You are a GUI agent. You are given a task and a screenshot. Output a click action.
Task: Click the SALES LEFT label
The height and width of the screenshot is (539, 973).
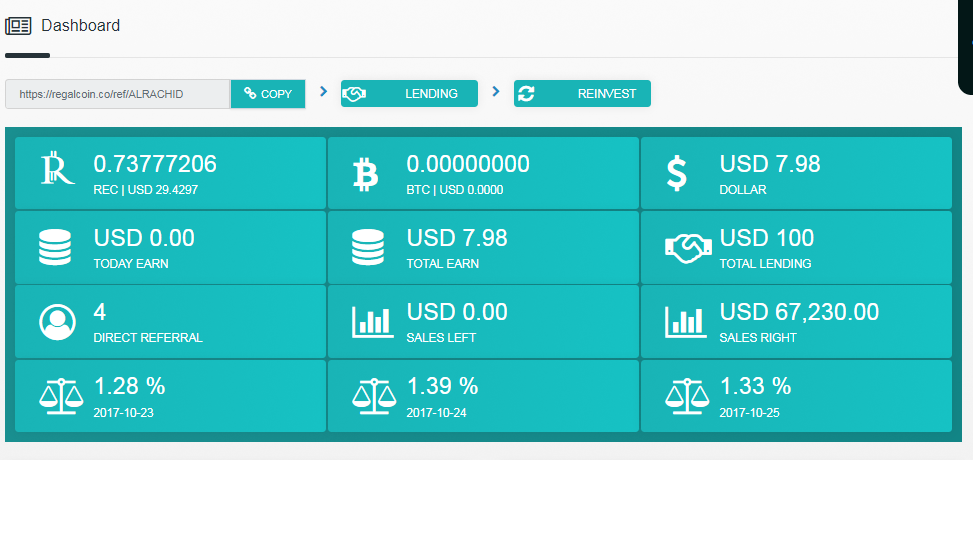coord(441,337)
